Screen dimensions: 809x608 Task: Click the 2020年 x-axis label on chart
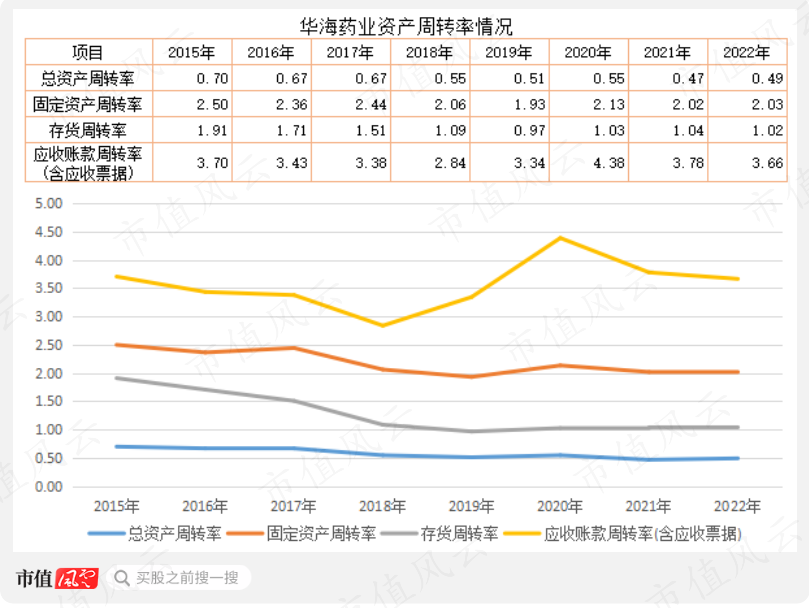(560, 506)
